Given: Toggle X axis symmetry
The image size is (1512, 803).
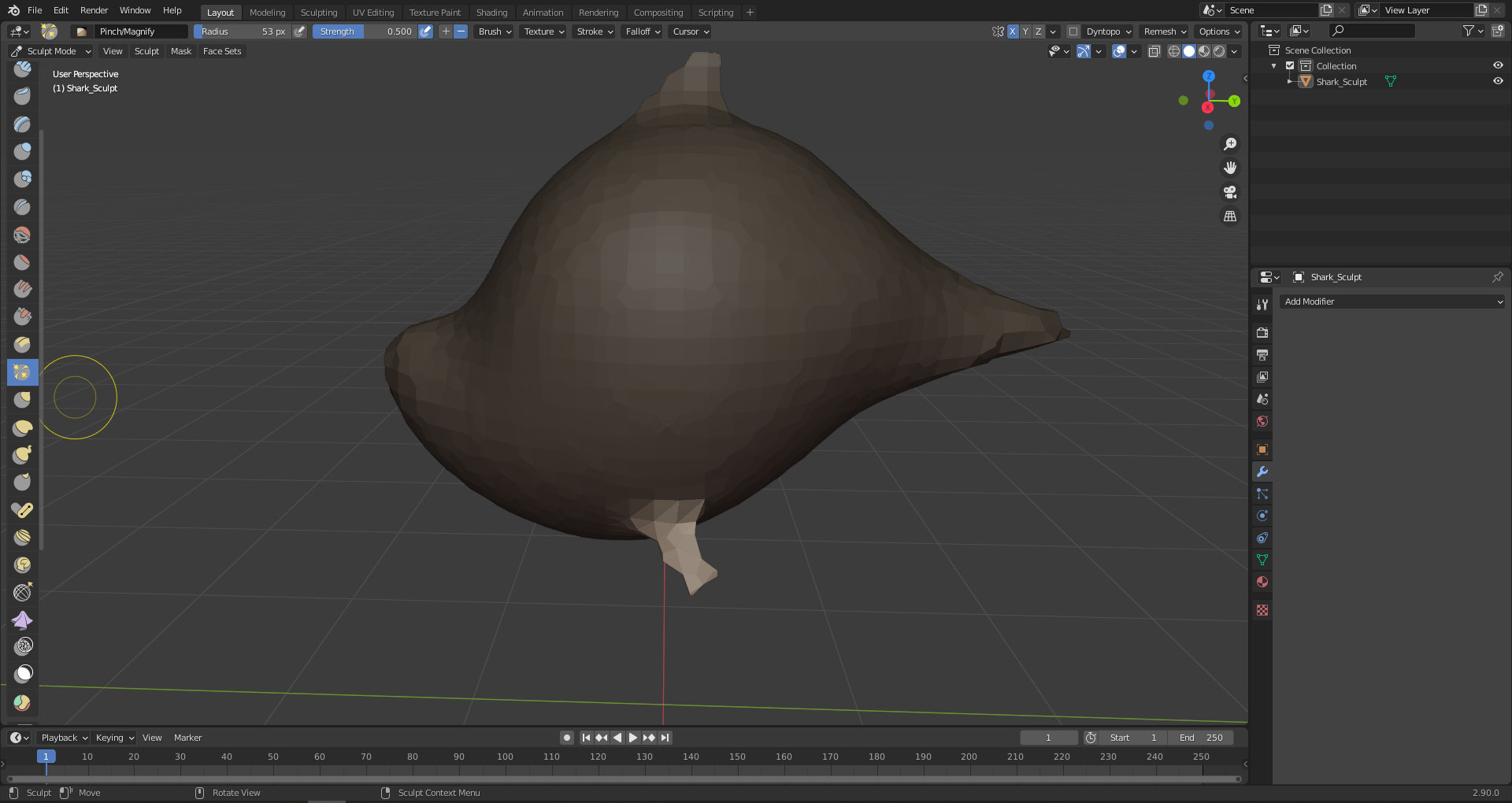Looking at the screenshot, I should [1013, 31].
